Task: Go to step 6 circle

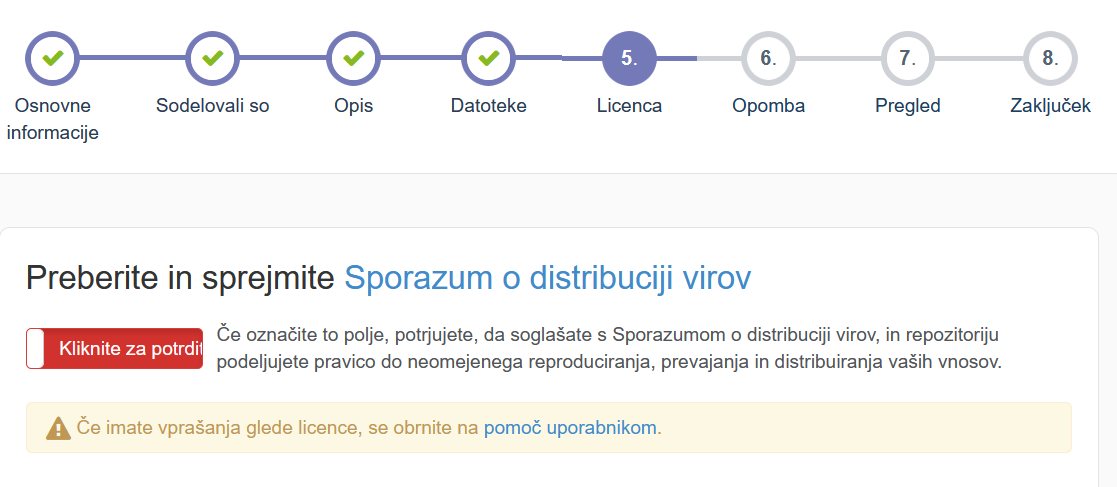Action: (768, 58)
